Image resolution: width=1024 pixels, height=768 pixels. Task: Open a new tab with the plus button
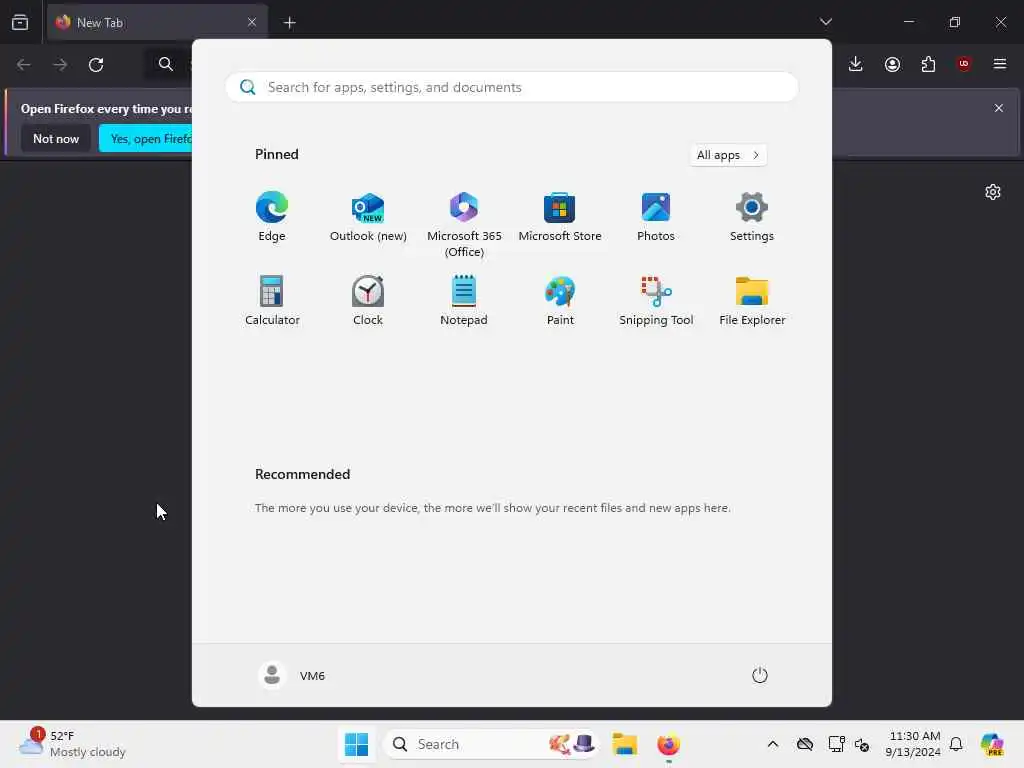coord(289,23)
